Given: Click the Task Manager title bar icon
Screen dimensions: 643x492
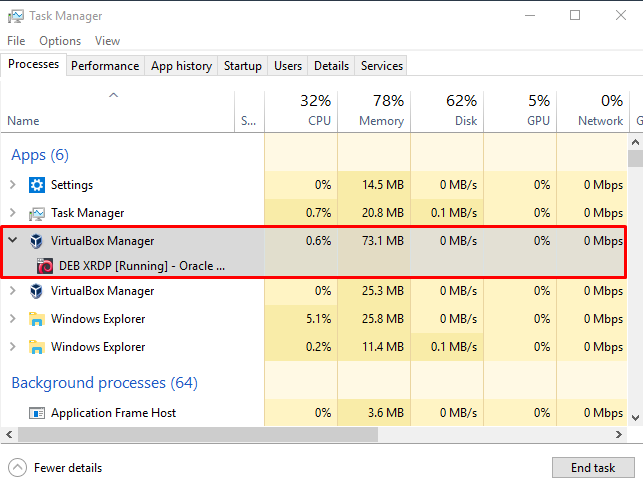Looking at the screenshot, I should pyautogui.click(x=16, y=16).
